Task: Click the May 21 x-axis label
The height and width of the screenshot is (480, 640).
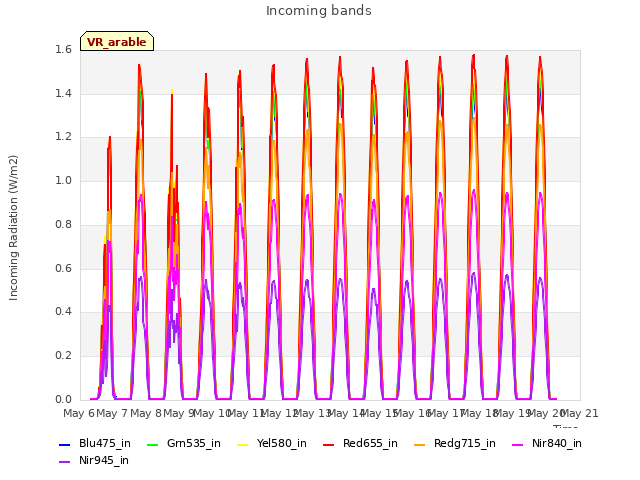Action: coord(580,413)
